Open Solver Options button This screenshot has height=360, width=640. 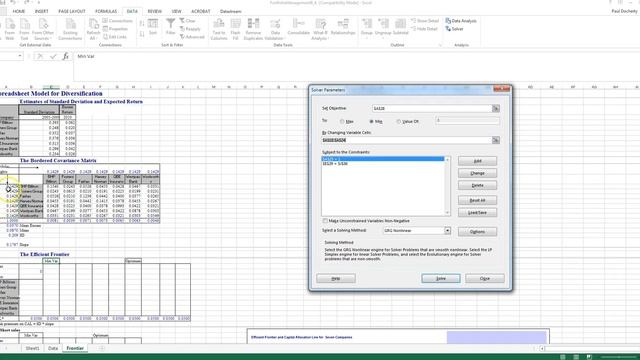point(477,232)
